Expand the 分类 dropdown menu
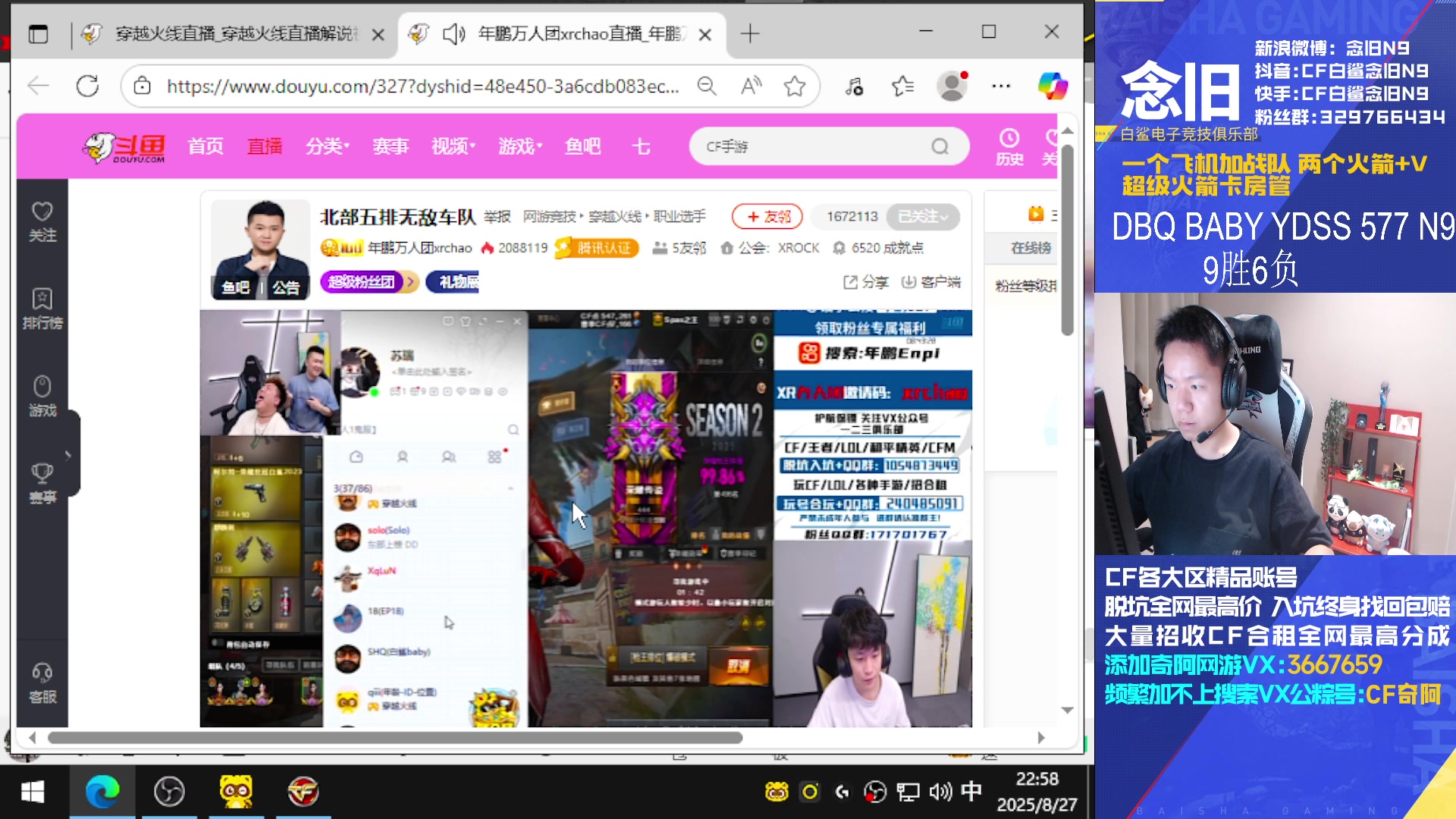1456x819 pixels. click(328, 146)
